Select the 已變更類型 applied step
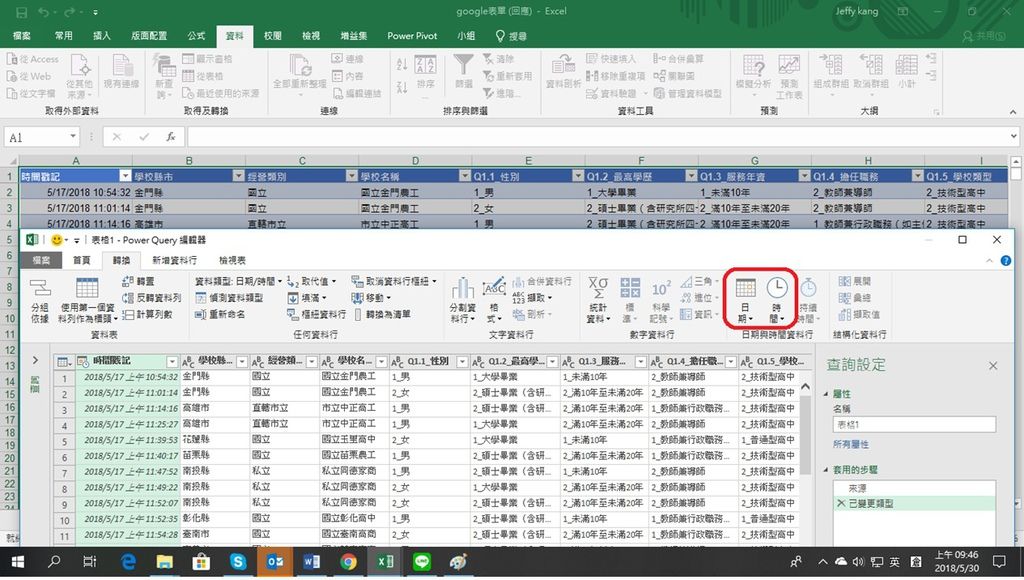Viewport: 1024px width, 580px height. tap(914, 504)
